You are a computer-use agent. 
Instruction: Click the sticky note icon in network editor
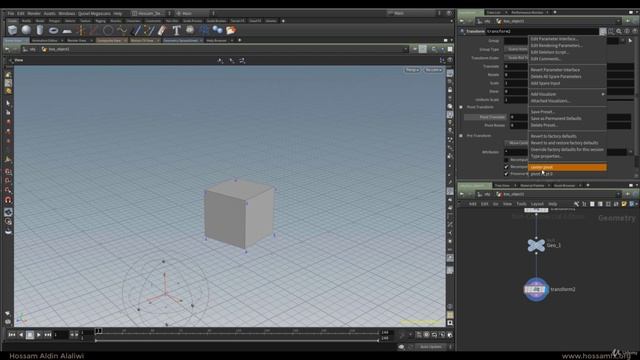pyautogui.click(x=624, y=204)
